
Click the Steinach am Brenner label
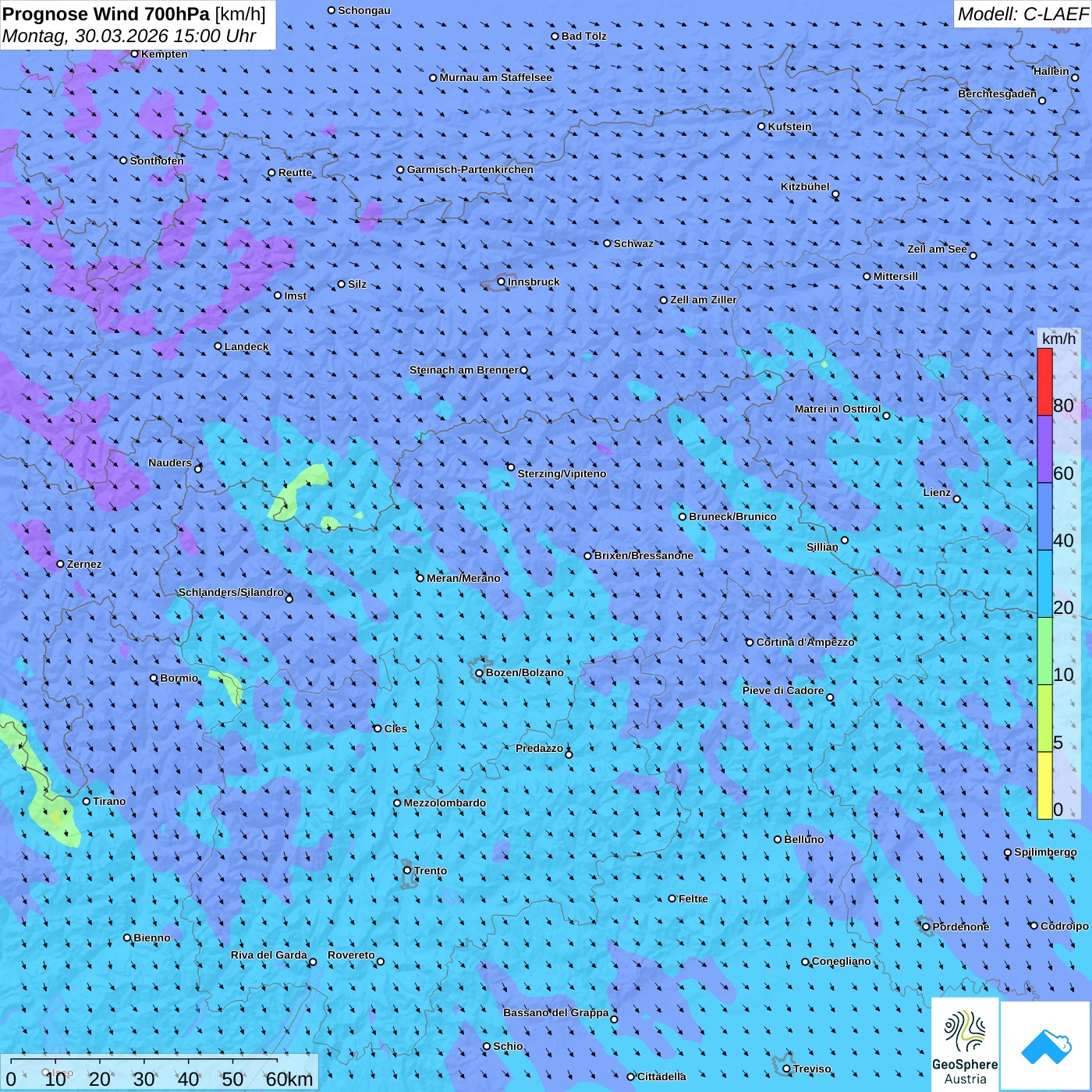pos(464,370)
